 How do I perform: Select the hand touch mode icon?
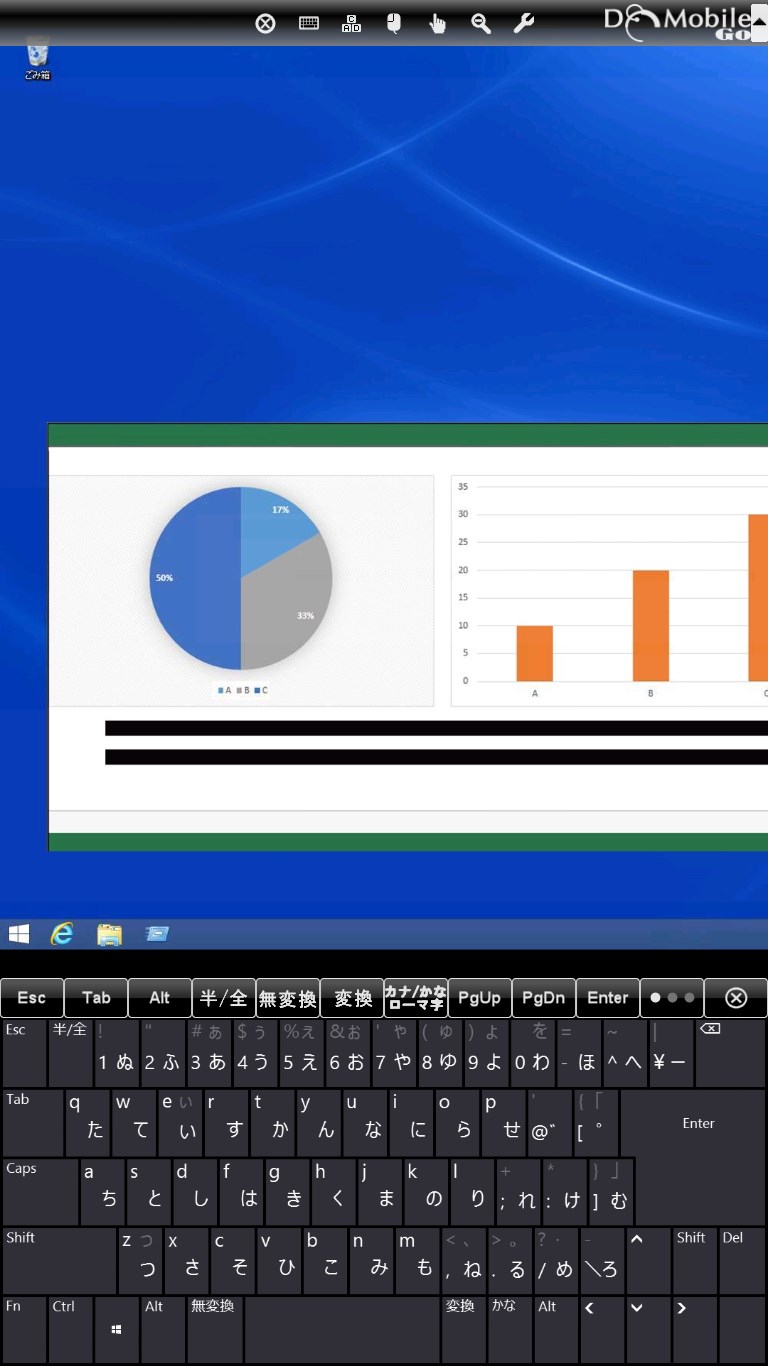(437, 23)
